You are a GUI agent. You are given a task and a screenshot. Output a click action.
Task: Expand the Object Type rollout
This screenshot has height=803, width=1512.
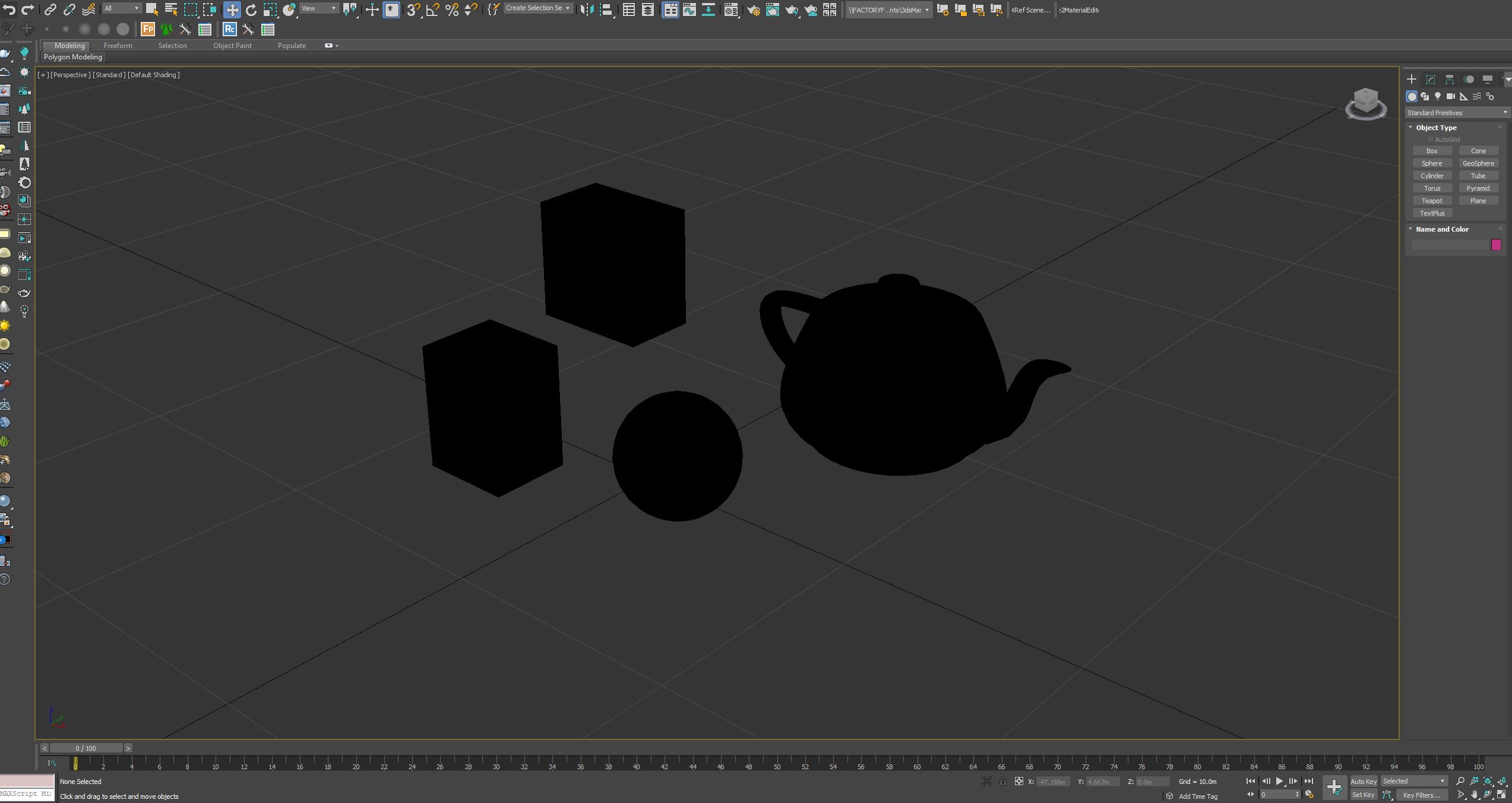click(1437, 127)
